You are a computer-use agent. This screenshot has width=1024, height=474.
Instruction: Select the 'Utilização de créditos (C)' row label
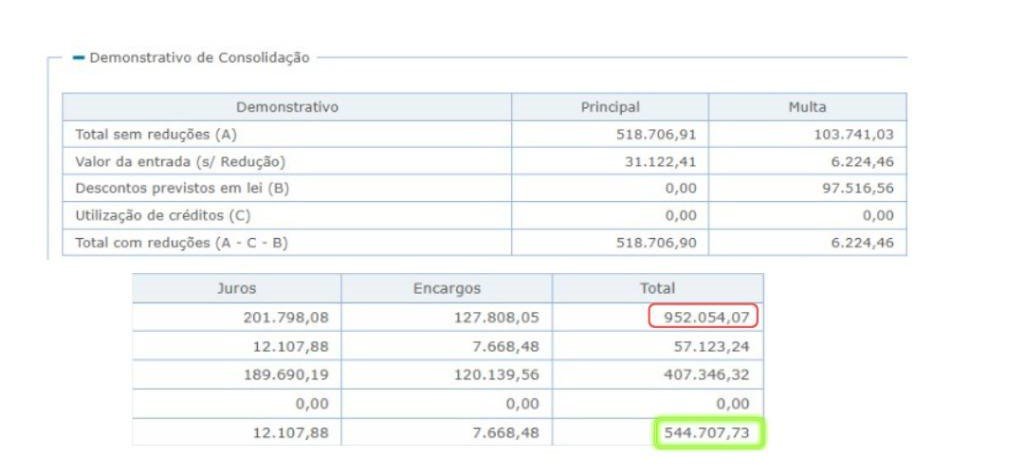163,215
